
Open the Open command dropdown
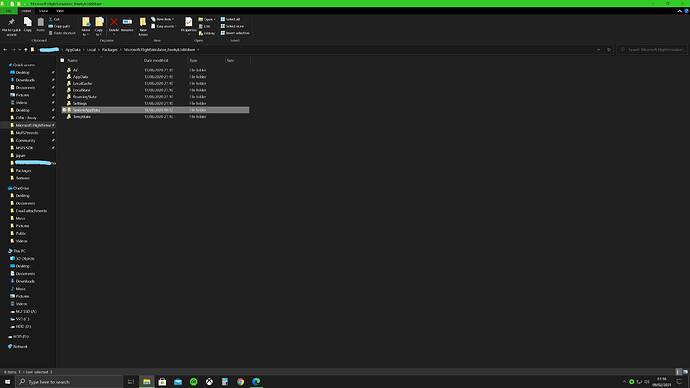click(x=207, y=19)
